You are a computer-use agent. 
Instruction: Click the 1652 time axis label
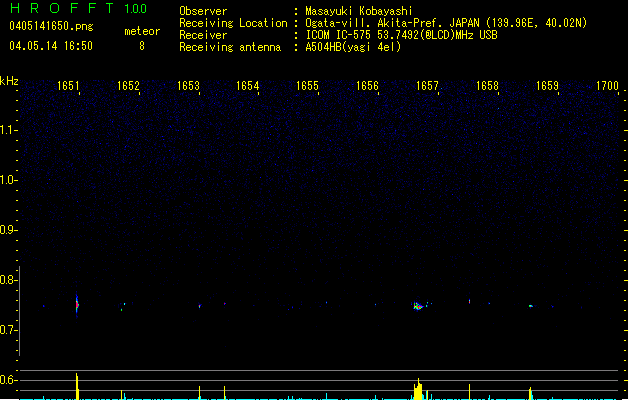(128, 86)
